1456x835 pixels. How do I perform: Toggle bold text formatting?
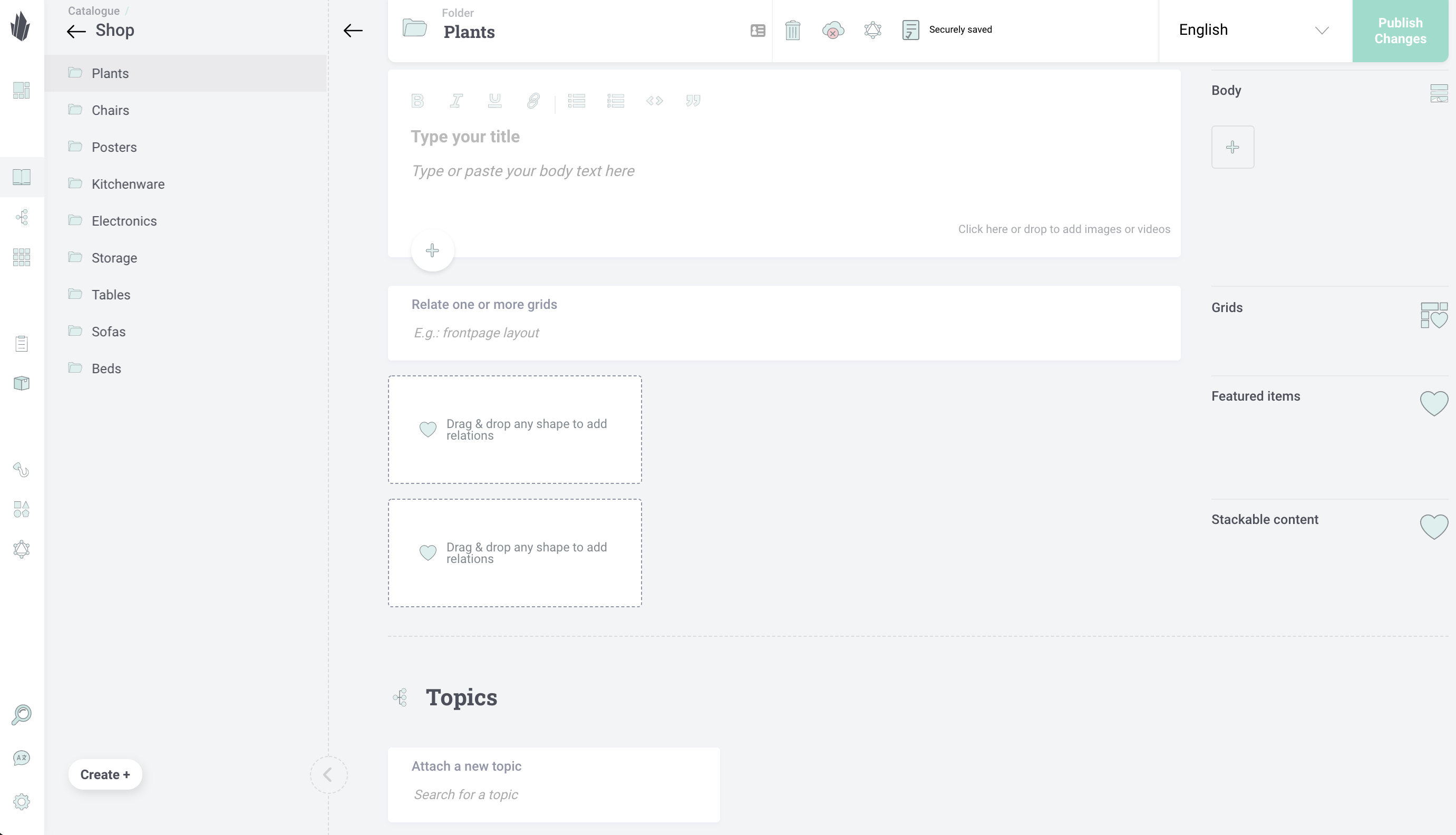coord(418,101)
